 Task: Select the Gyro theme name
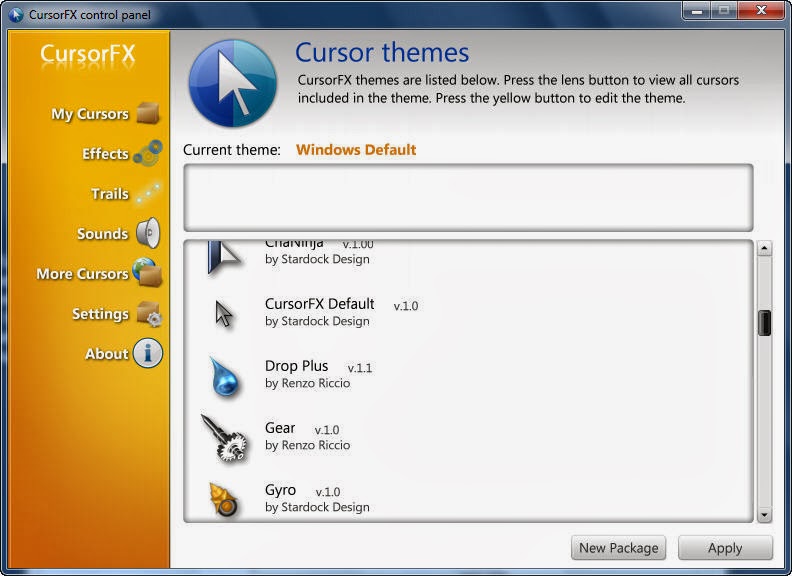pyautogui.click(x=280, y=490)
